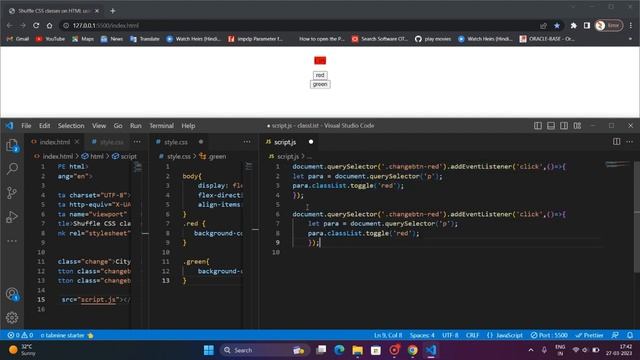Open the Edit menu
Image resolution: width=640 pixels, height=360 pixels.
[x=44, y=126]
